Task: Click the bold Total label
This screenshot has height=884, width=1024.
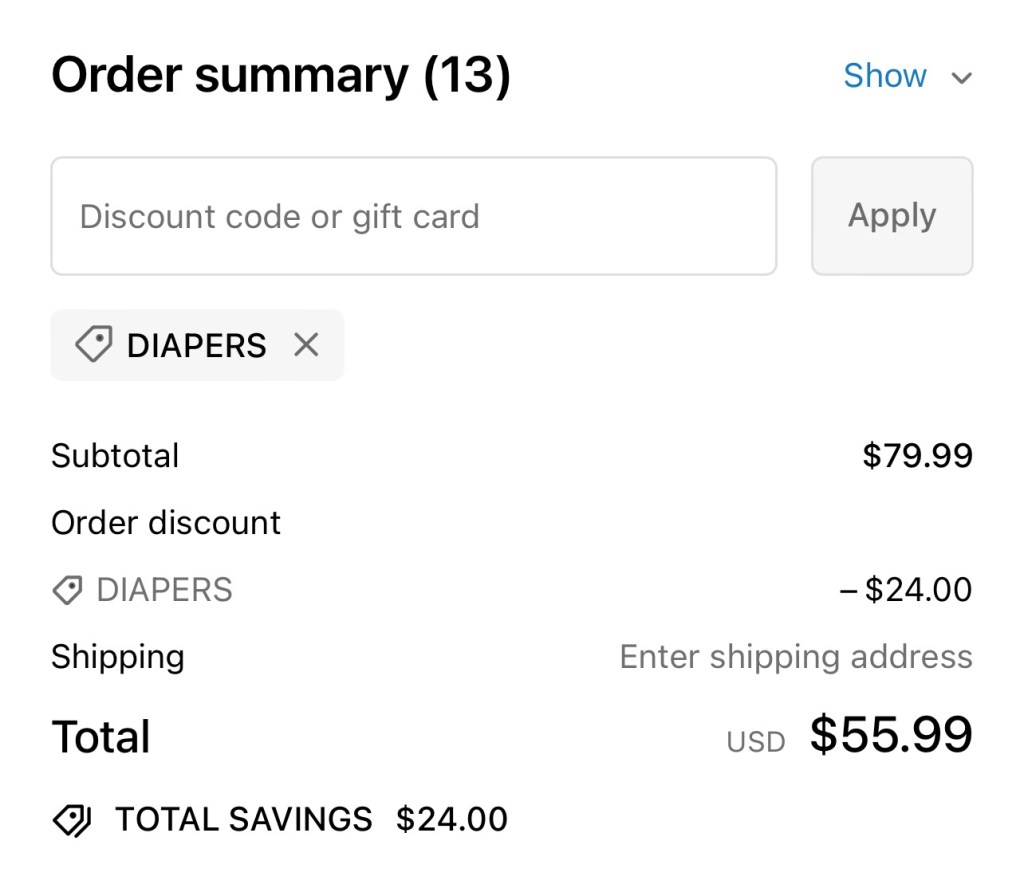Action: 101,737
